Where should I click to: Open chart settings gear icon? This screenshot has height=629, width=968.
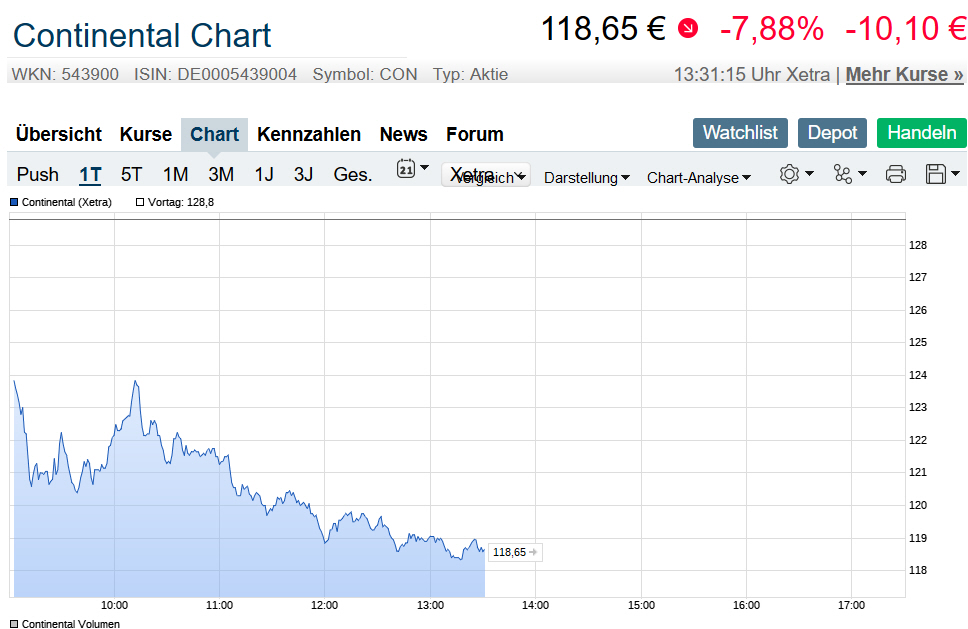(789, 174)
